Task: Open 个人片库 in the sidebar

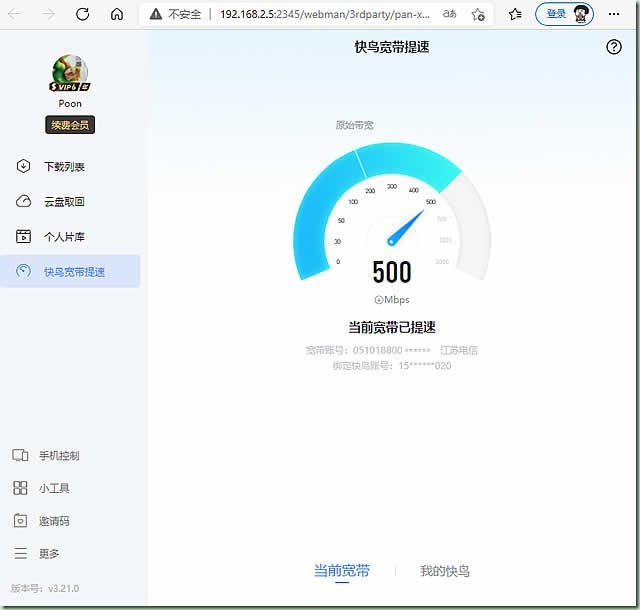Action: click(64, 237)
